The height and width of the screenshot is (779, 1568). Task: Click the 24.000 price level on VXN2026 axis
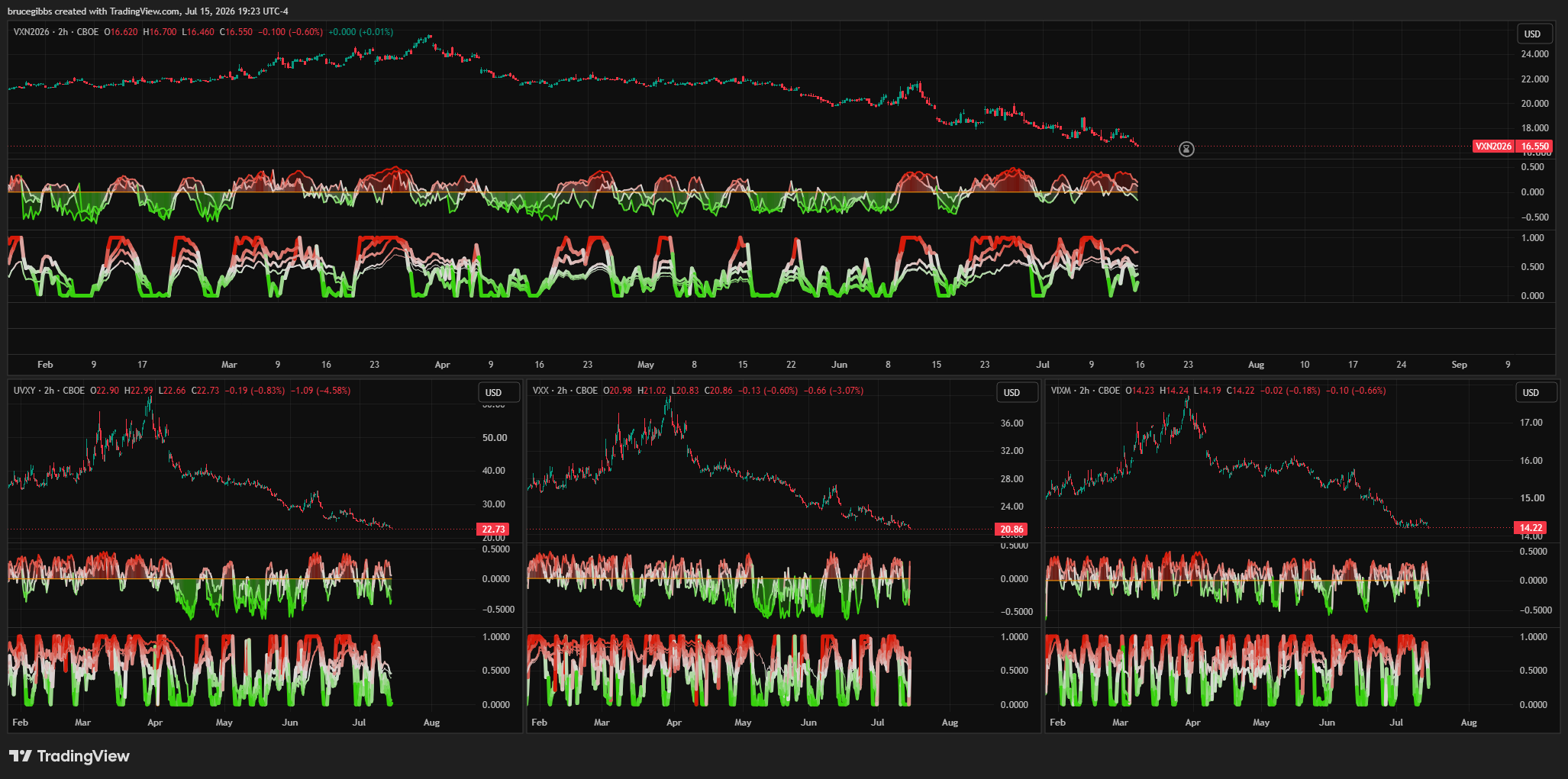click(1534, 54)
